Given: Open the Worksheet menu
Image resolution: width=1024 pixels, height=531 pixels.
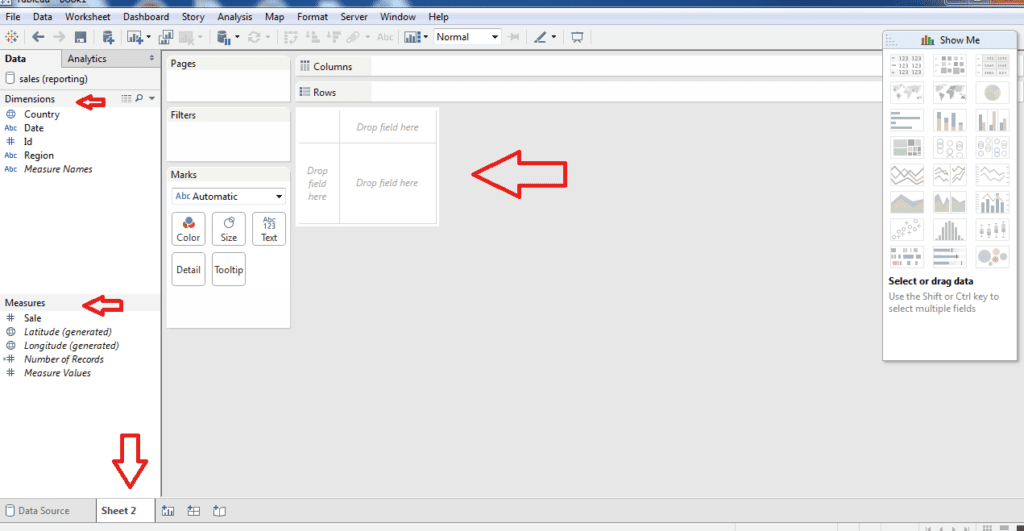Looking at the screenshot, I should click(88, 17).
